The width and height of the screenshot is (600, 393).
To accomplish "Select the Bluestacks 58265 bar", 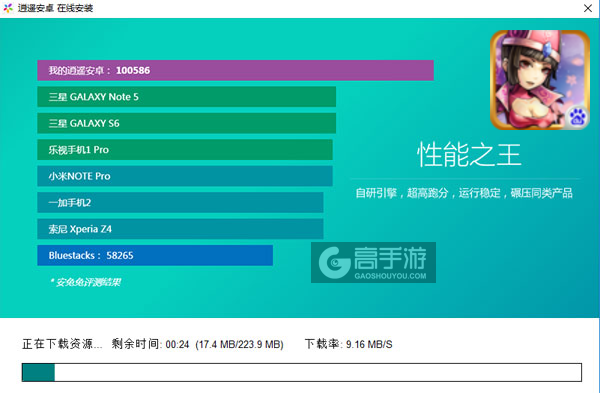I will click(155, 255).
